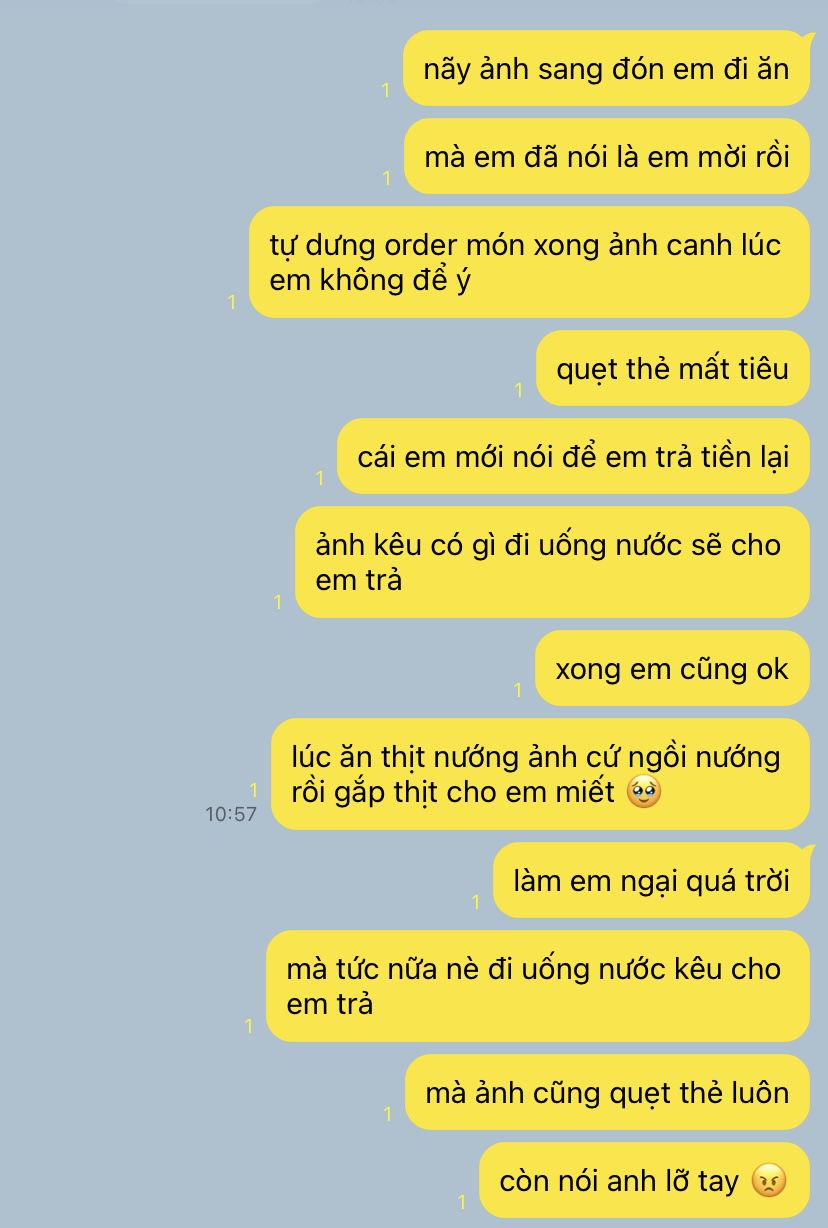Click read count beside 'nãy ảnh sang đón em'
828x1228 pixels.
386,91
